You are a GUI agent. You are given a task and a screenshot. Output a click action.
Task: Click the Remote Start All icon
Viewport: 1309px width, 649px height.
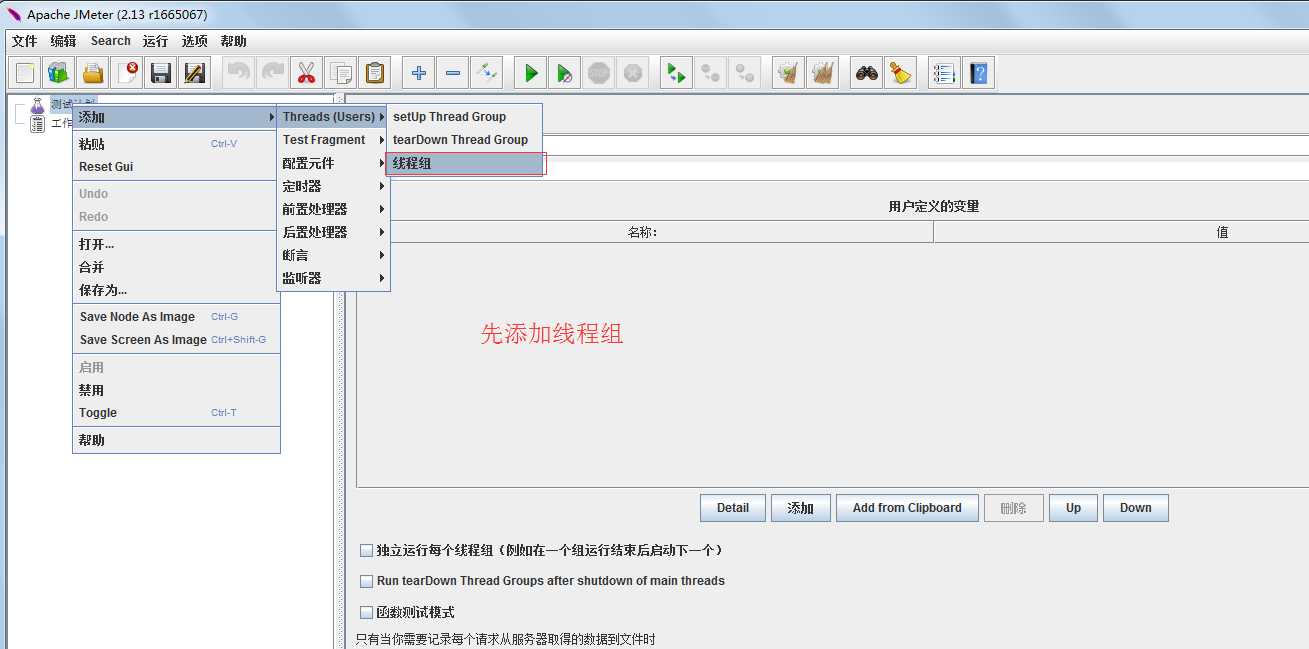(677, 73)
